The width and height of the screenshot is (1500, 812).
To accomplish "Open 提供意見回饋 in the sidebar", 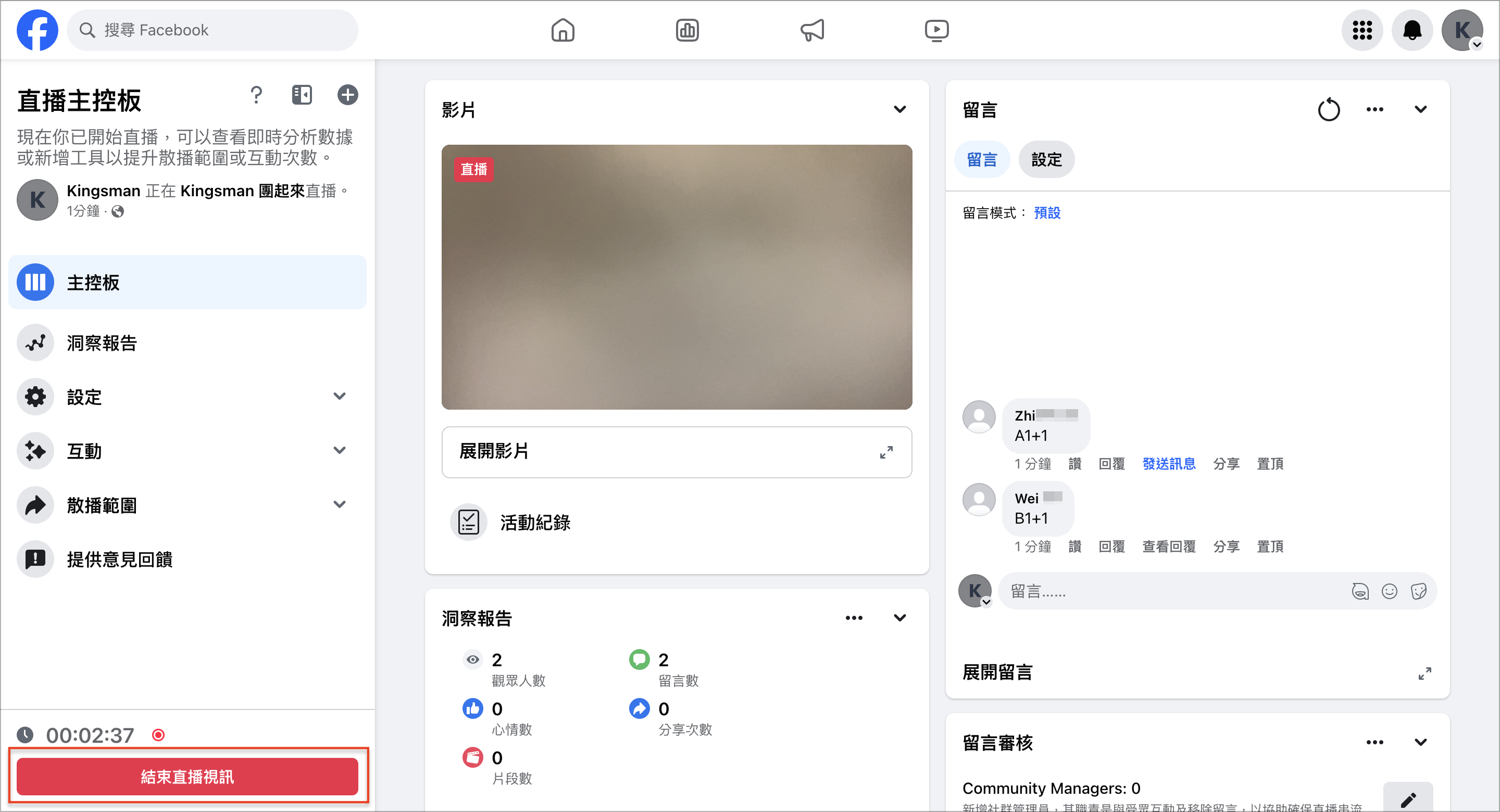I will coord(187,559).
